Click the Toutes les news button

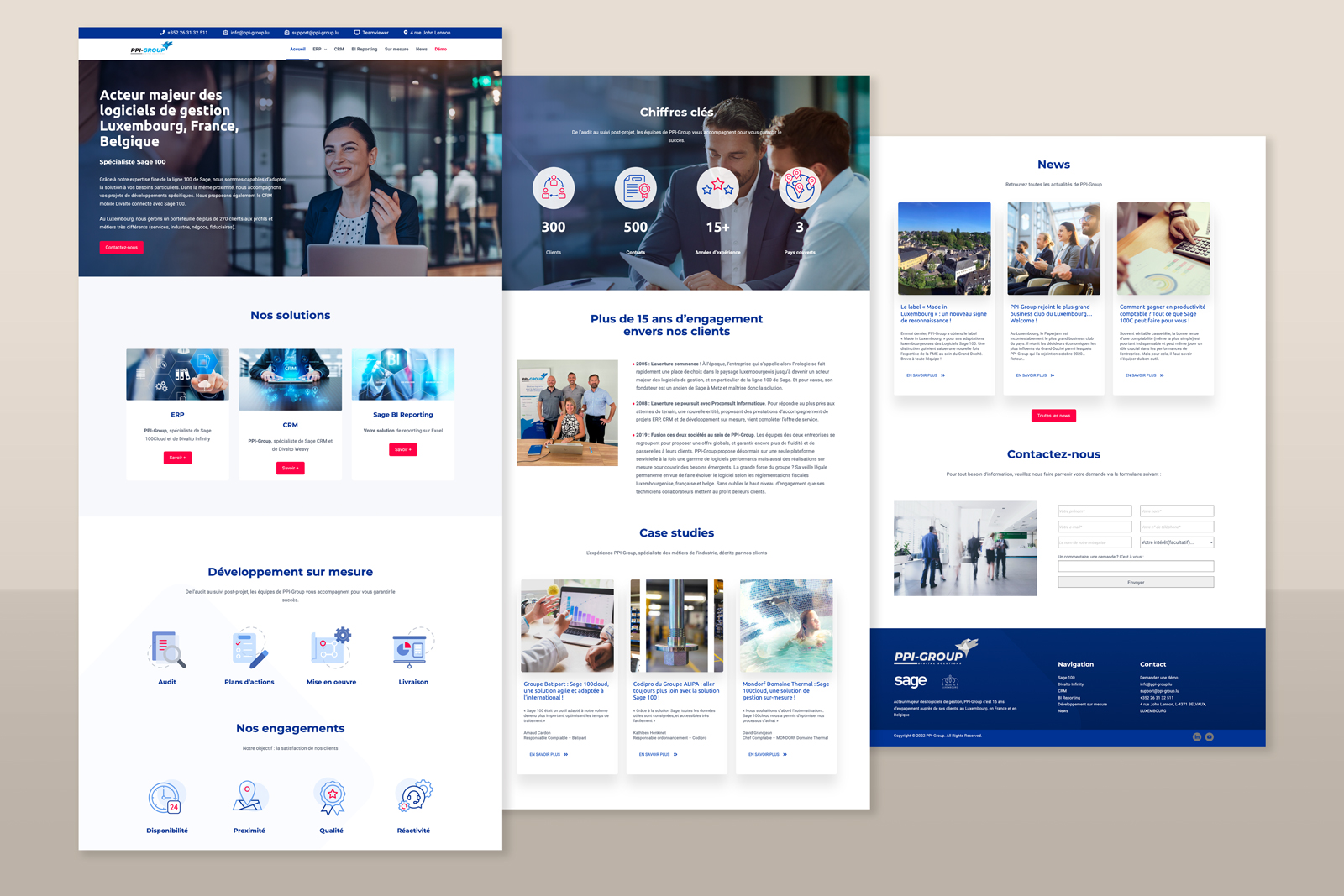(x=1053, y=416)
